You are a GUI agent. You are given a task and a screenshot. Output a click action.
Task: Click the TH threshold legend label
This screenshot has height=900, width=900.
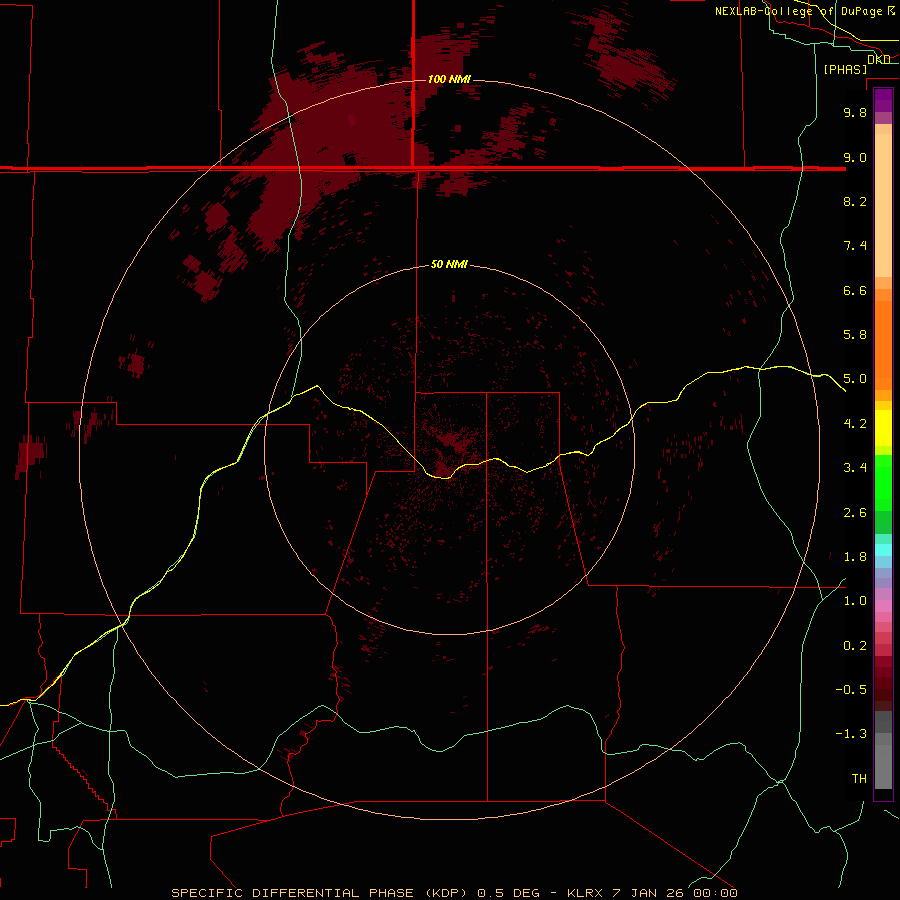coord(859,778)
